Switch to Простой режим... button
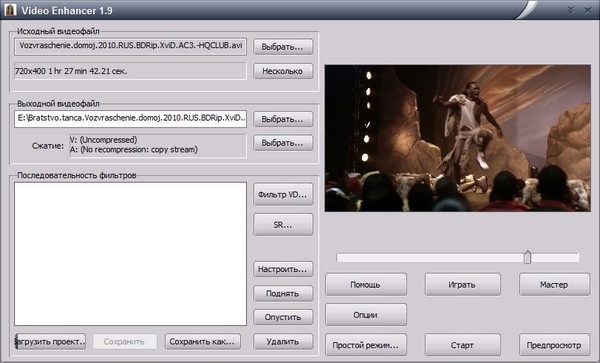 pos(366,345)
